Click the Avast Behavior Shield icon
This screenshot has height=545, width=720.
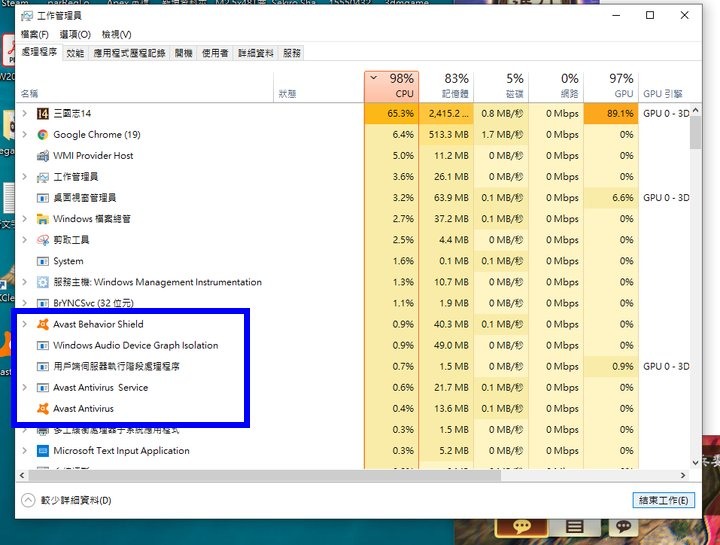tap(43, 324)
